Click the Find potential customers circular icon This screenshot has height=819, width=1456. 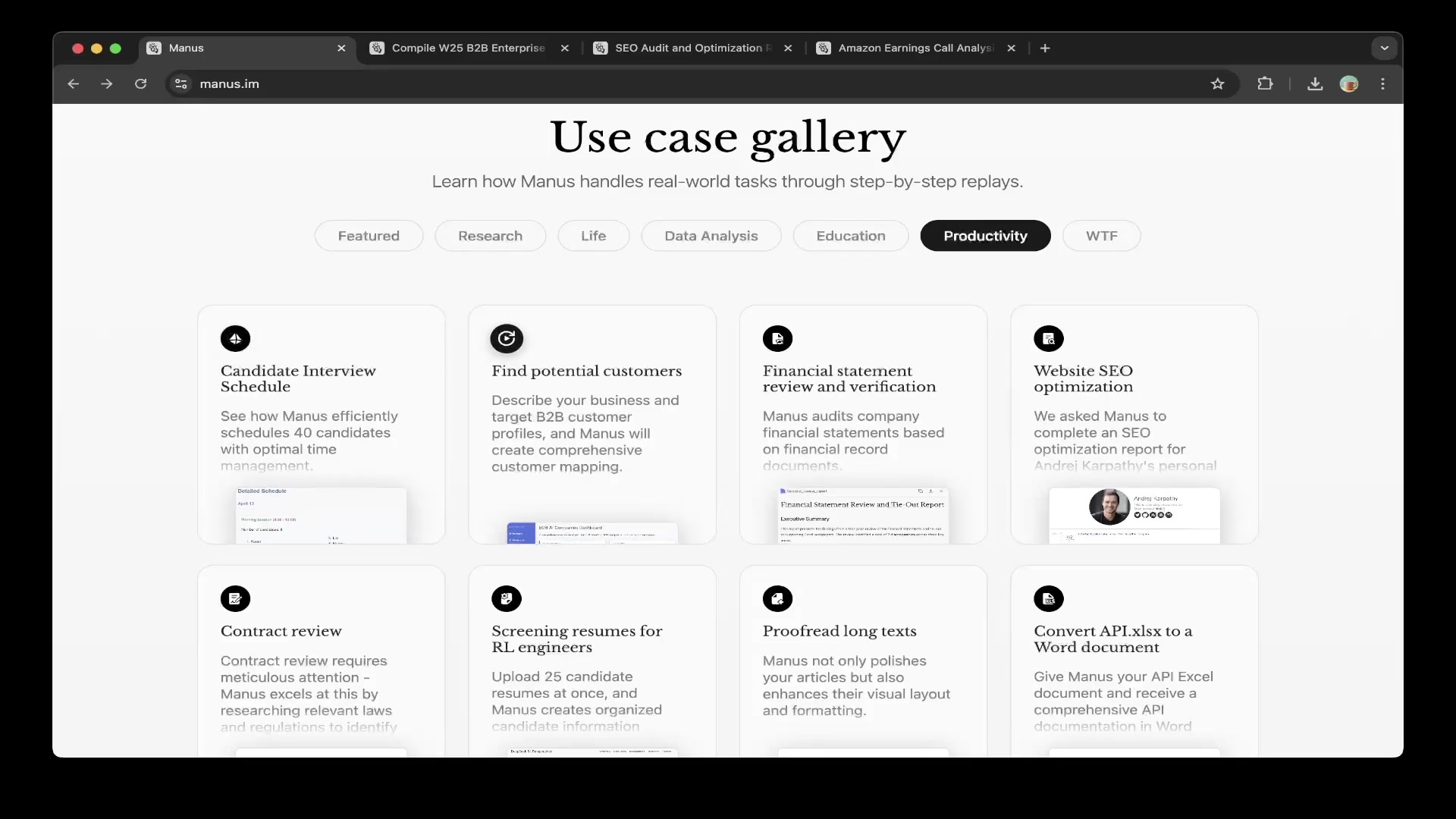tap(507, 339)
